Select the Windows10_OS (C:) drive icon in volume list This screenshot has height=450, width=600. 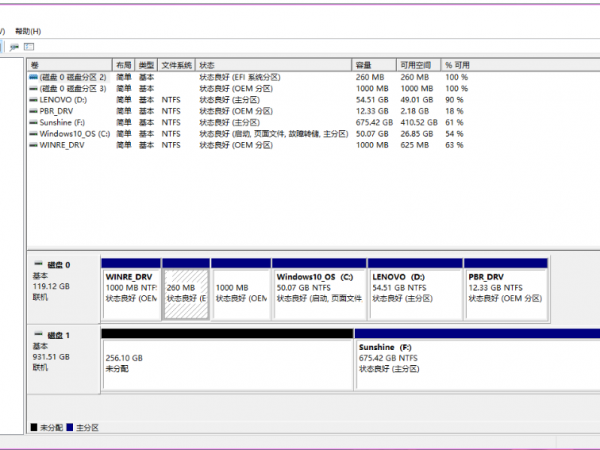tap(35, 133)
